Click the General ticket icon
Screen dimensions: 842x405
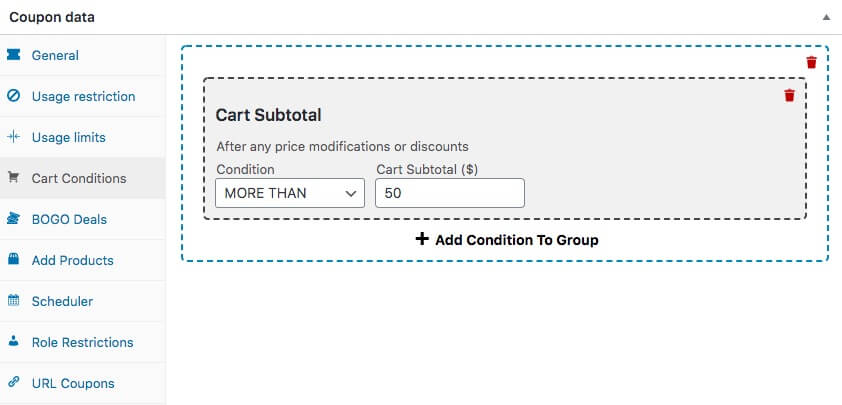point(14,55)
